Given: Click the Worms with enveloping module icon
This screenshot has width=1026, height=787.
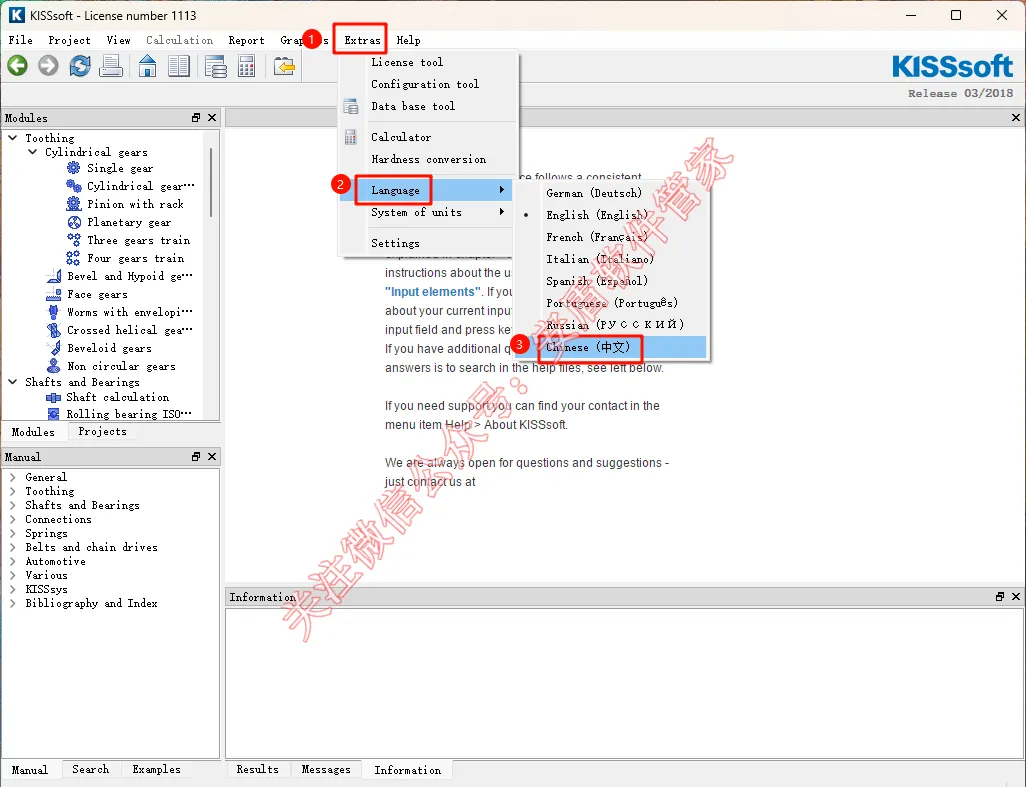Looking at the screenshot, I should [54, 312].
